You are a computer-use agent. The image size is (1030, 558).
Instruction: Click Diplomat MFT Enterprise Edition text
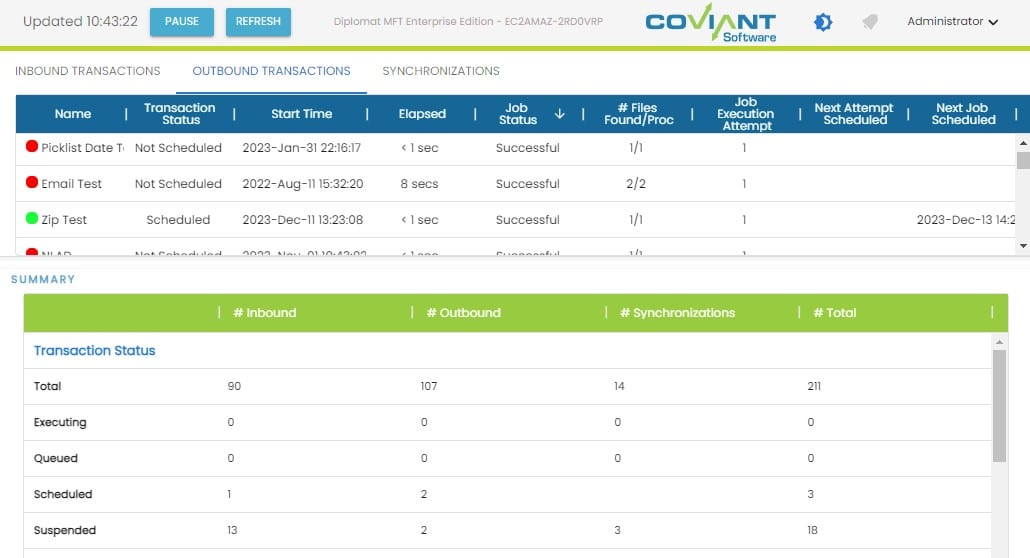pos(468,22)
